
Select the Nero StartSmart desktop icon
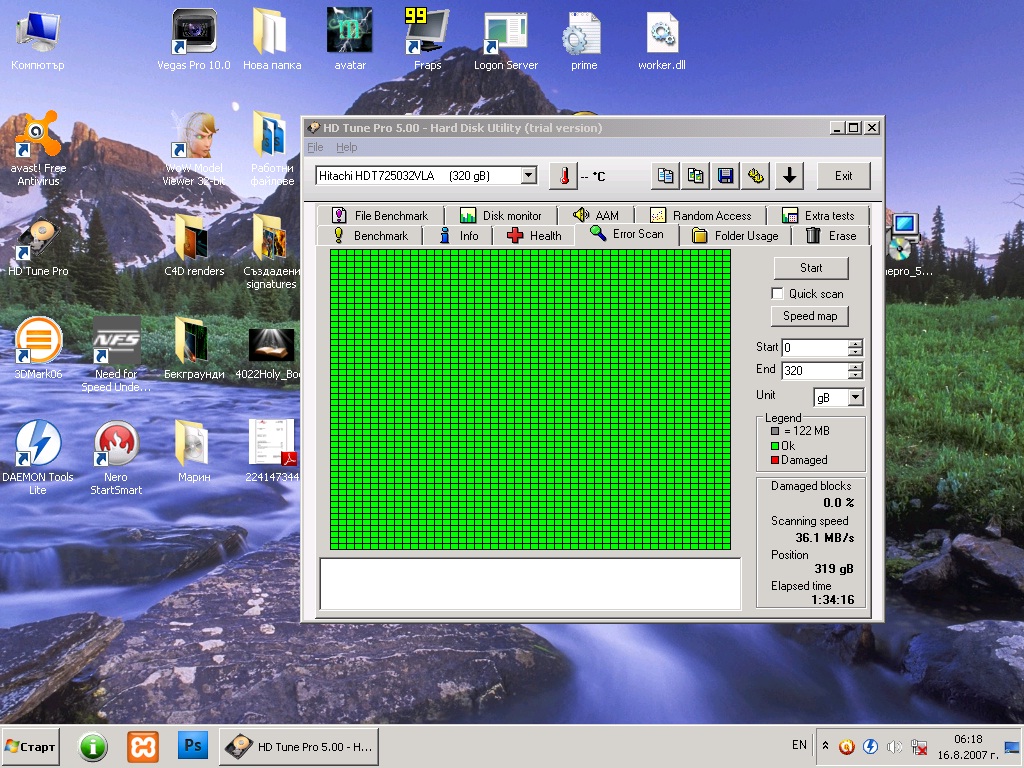point(116,457)
